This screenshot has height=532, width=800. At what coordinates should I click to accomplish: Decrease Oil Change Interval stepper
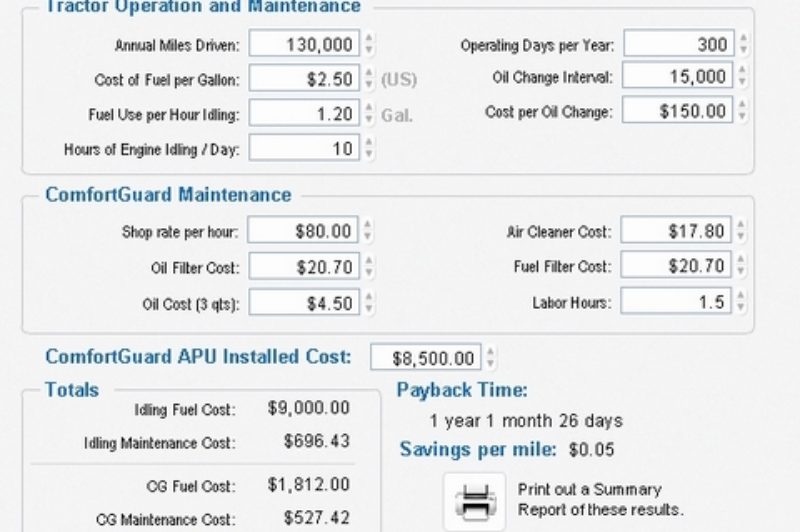click(x=742, y=82)
